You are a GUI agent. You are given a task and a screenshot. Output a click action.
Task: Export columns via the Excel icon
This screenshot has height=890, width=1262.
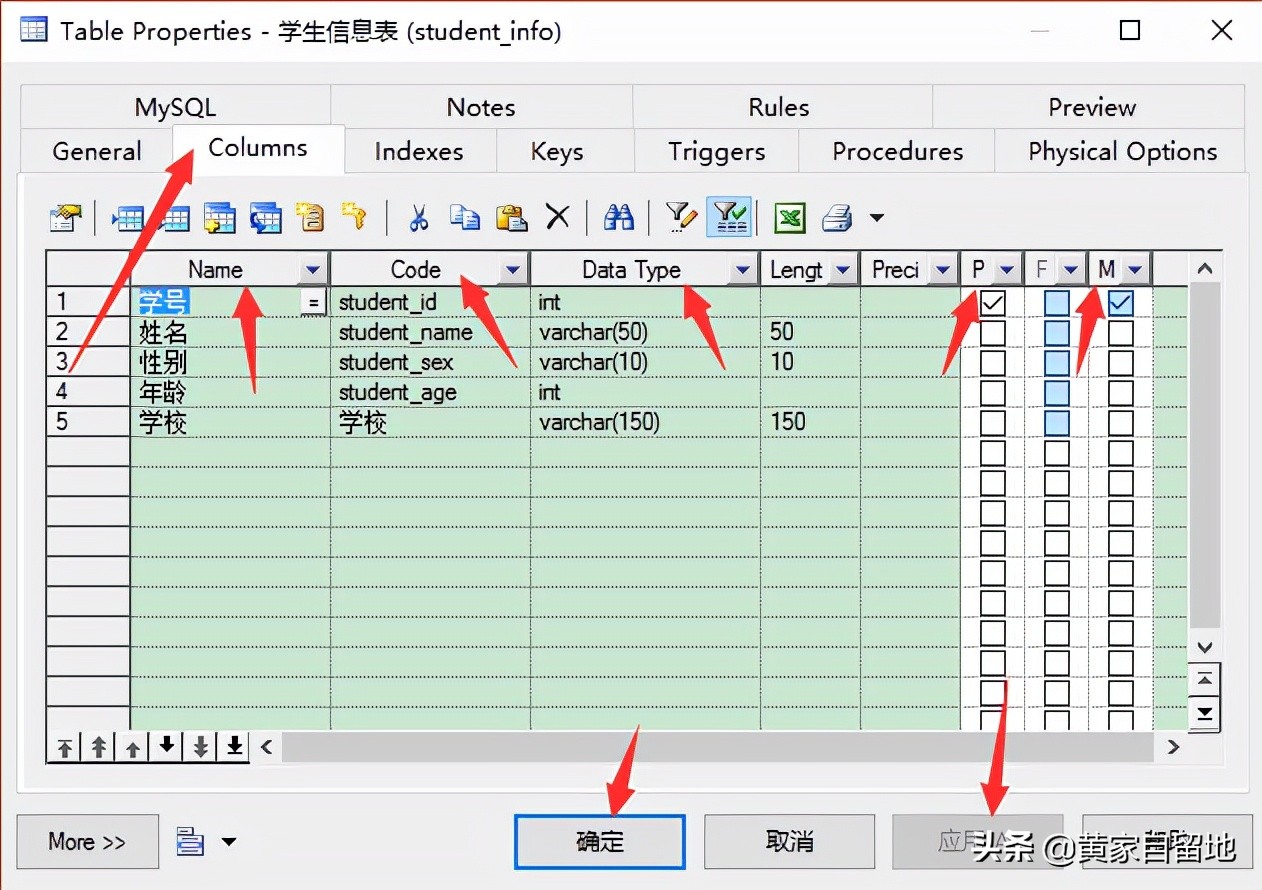click(790, 217)
